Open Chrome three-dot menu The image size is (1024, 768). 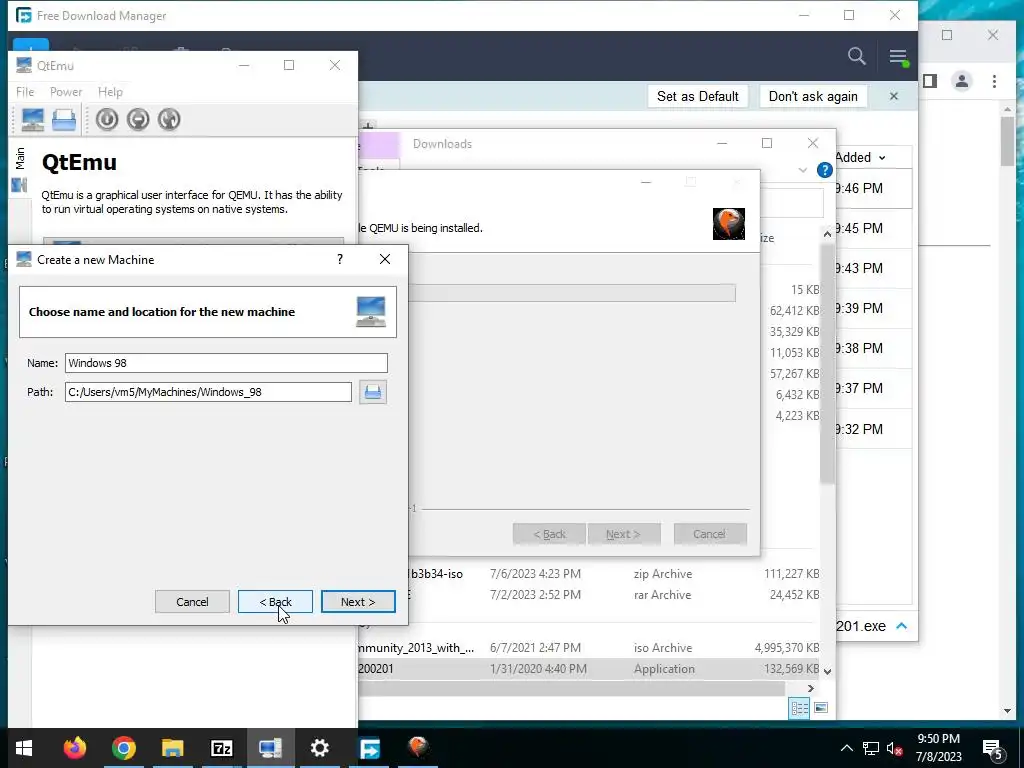click(x=994, y=81)
